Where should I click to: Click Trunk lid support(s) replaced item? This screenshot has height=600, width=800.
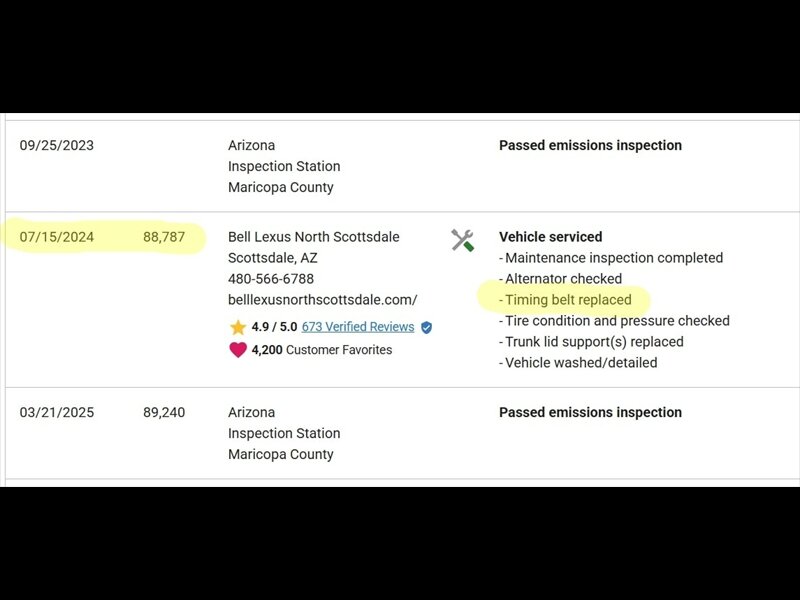tap(591, 342)
